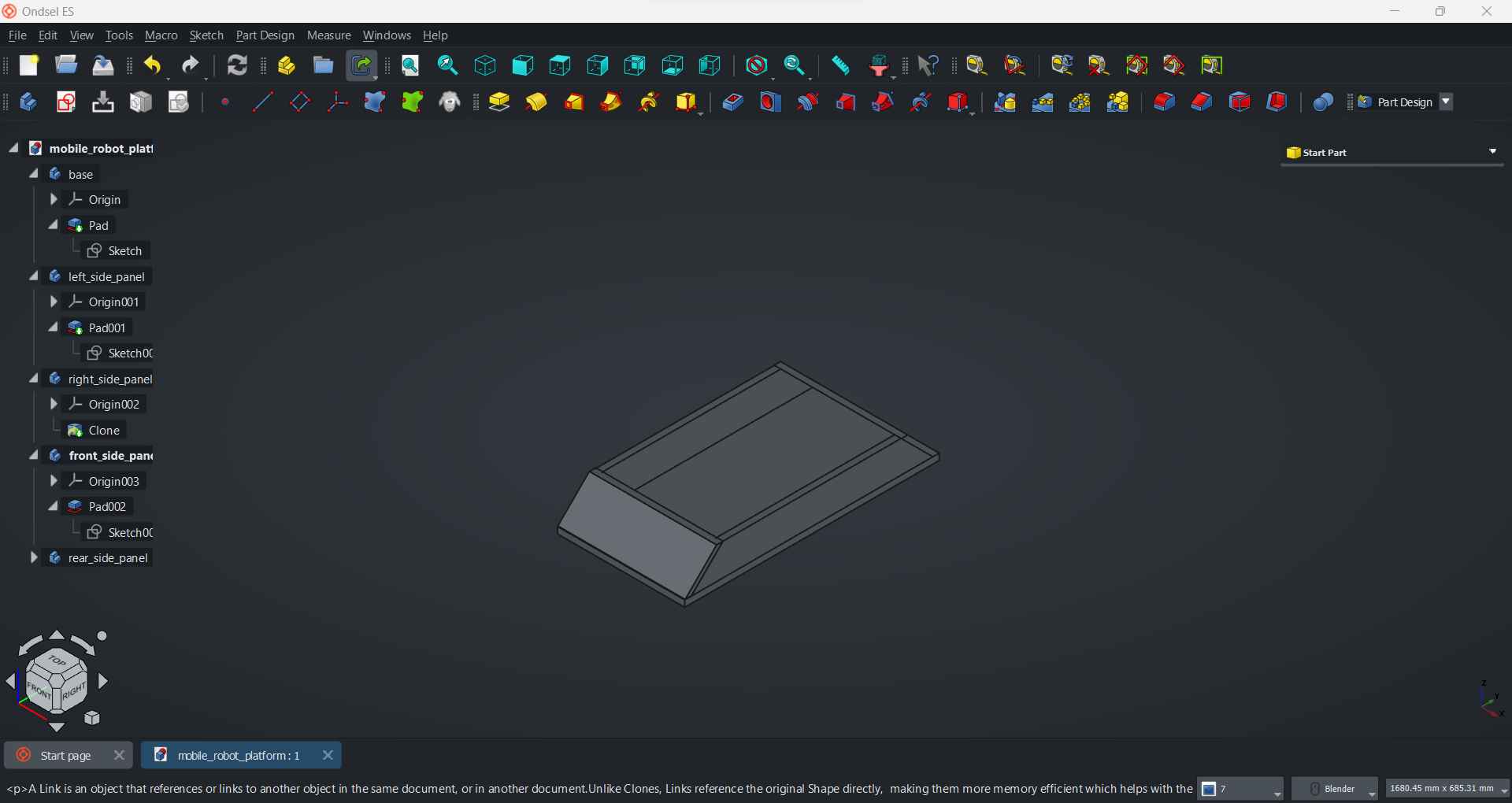This screenshot has height=803, width=1512.
Task: Fit all content in the 3D view
Action: pos(411,65)
